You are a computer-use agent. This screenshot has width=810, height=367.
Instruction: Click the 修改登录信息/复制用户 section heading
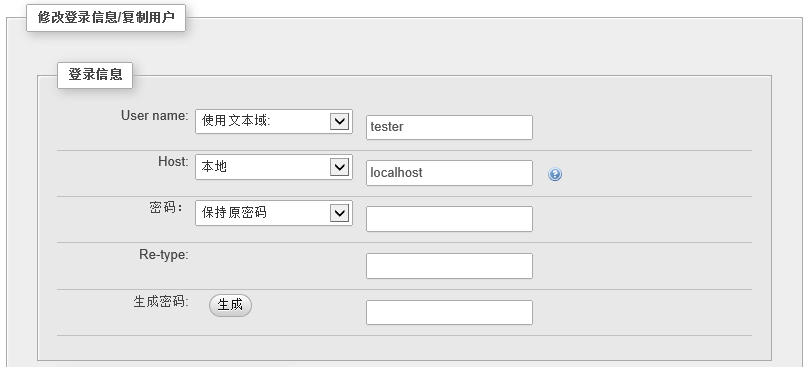(106, 18)
